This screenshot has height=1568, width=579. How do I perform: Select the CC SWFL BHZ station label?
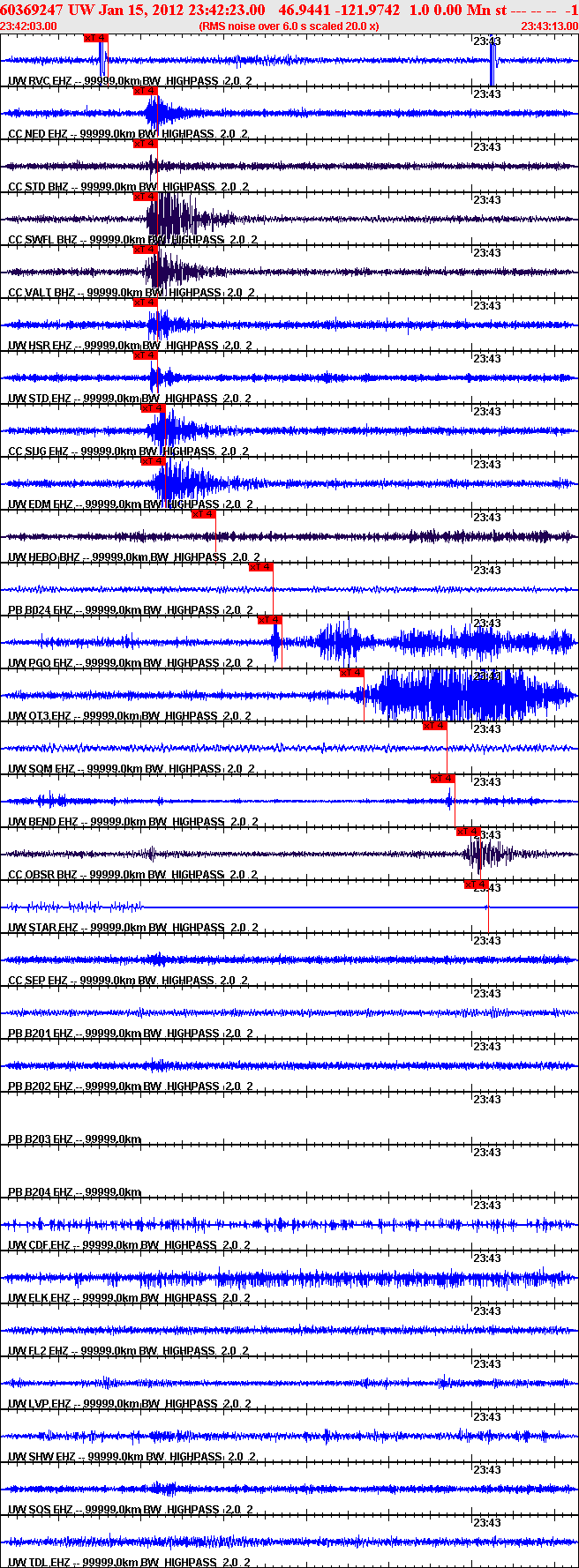(x=132, y=239)
